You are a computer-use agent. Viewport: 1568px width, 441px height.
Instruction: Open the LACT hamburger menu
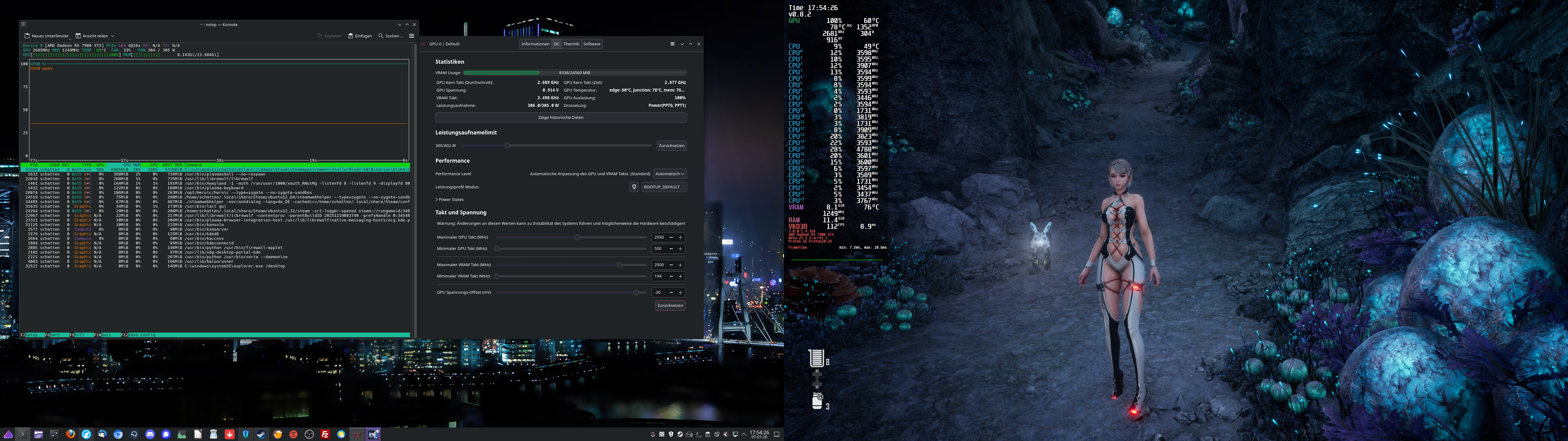pos(672,44)
